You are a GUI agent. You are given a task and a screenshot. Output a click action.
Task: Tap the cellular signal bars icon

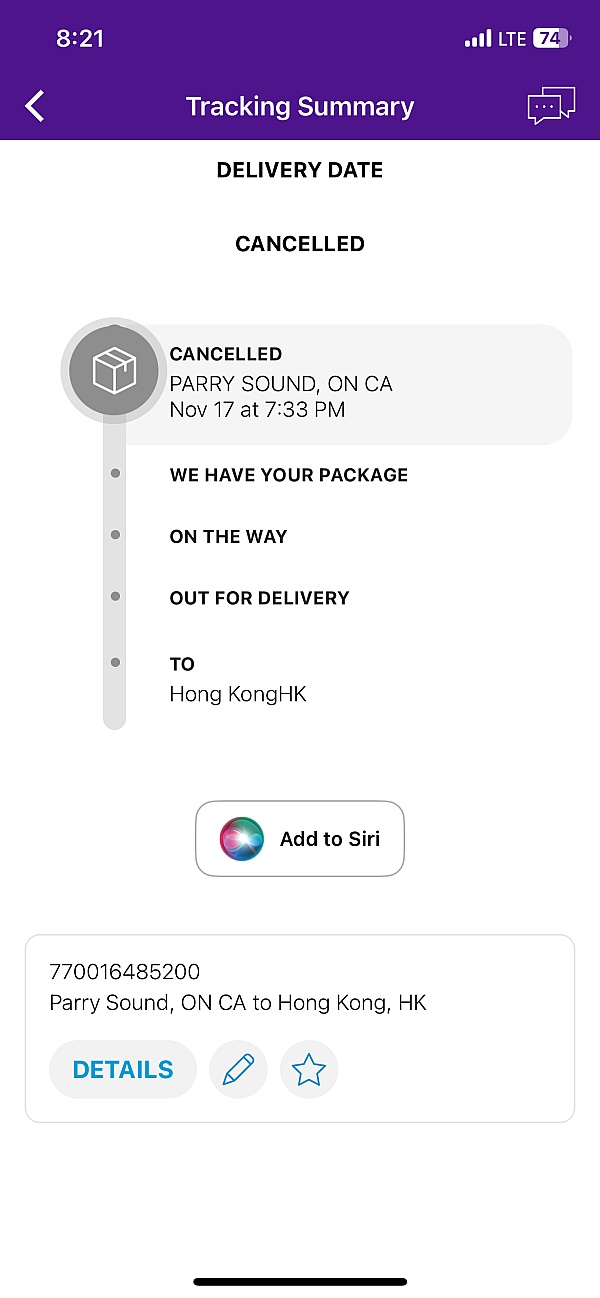click(478, 39)
